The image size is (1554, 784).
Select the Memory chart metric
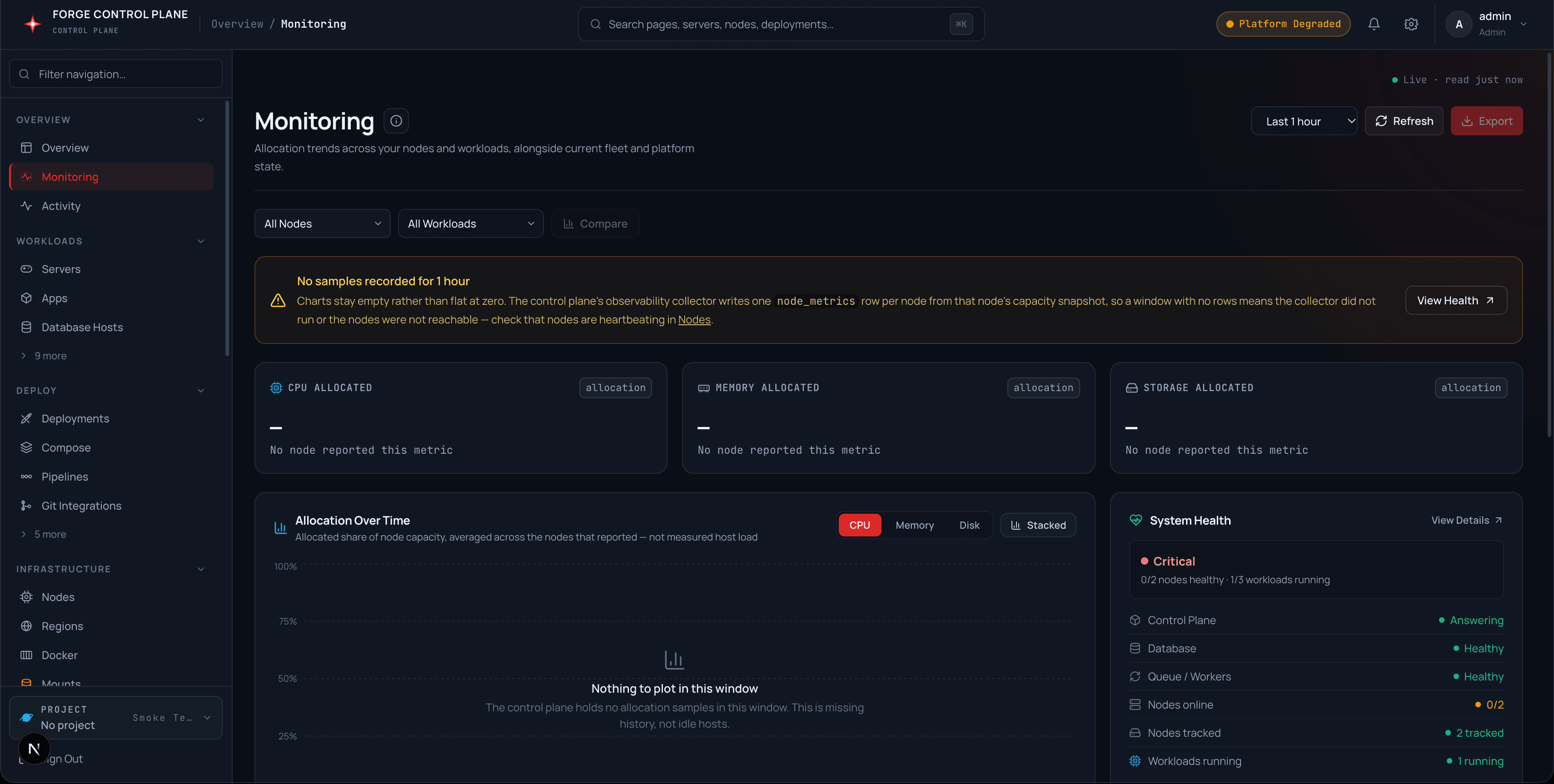[x=915, y=525]
